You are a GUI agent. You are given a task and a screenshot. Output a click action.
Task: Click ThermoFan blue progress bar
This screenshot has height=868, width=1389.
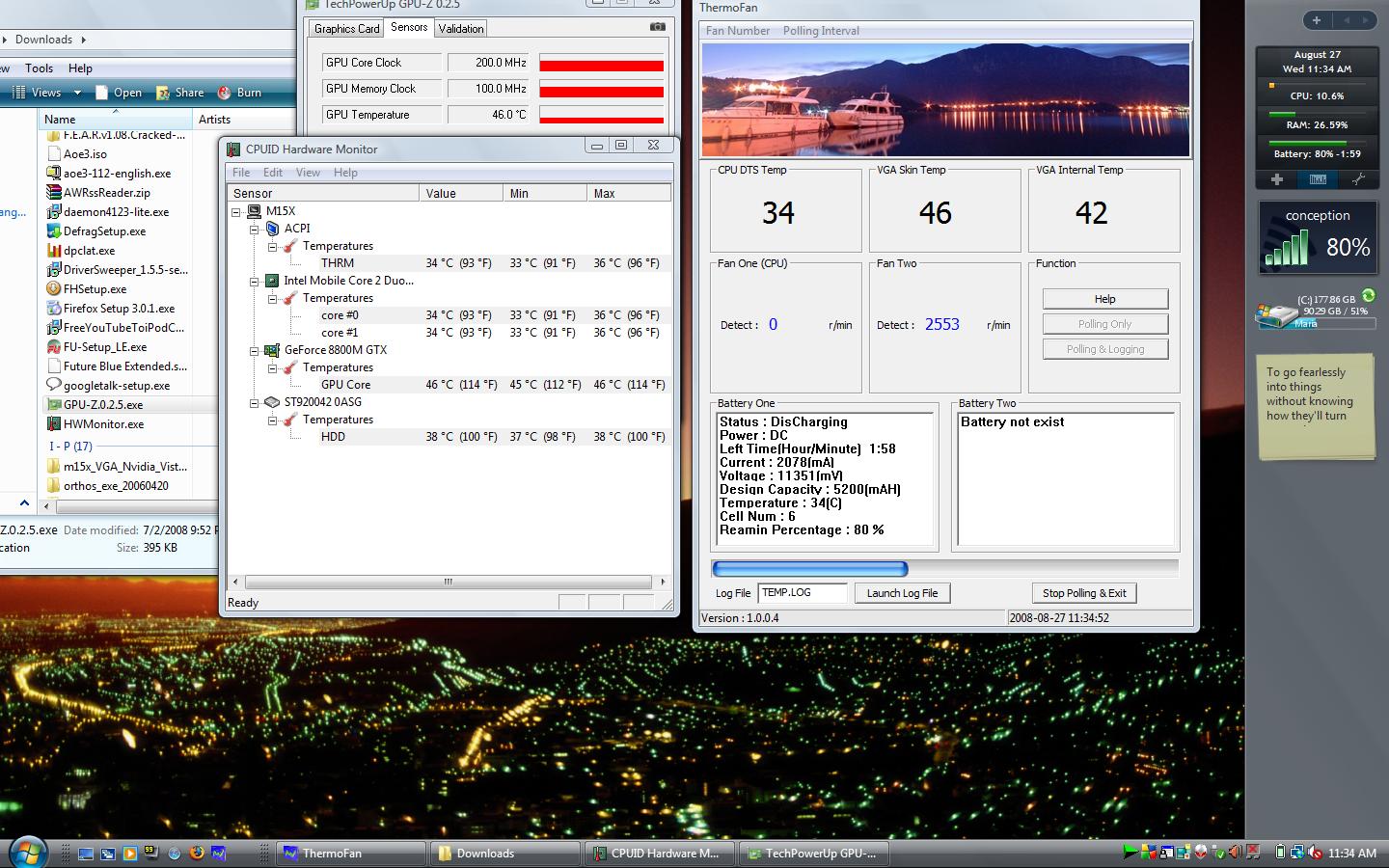click(810, 569)
